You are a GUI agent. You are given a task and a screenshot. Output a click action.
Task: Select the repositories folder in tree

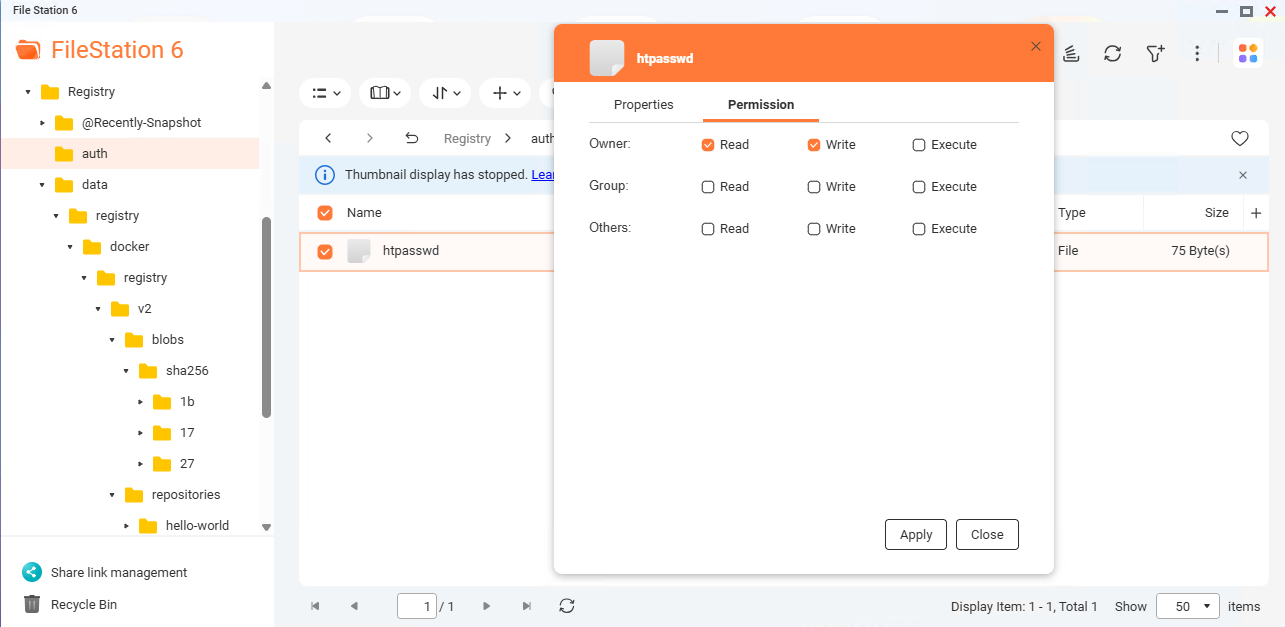pyautogui.click(x=186, y=495)
